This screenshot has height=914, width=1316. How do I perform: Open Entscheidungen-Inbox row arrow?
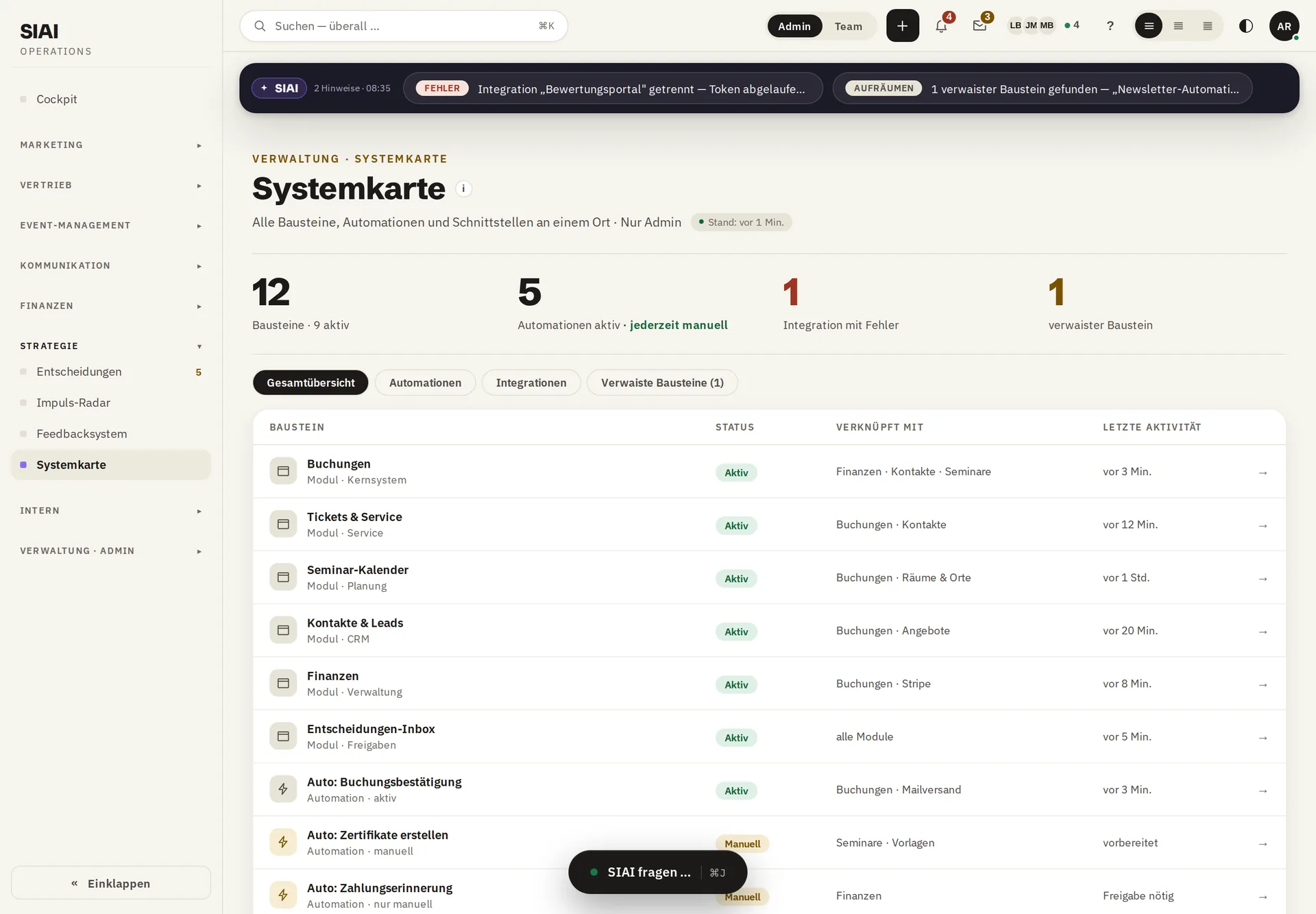pos(1263,738)
